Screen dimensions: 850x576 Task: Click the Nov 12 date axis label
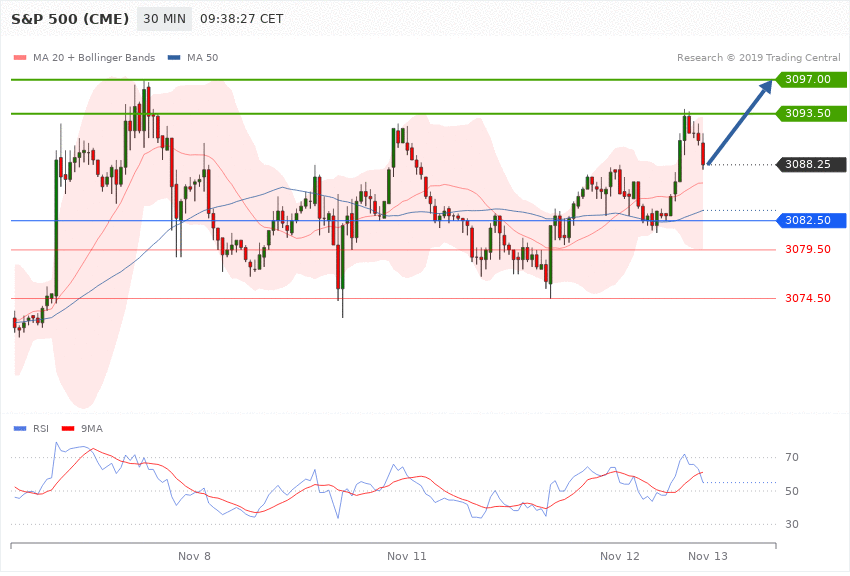(620, 556)
